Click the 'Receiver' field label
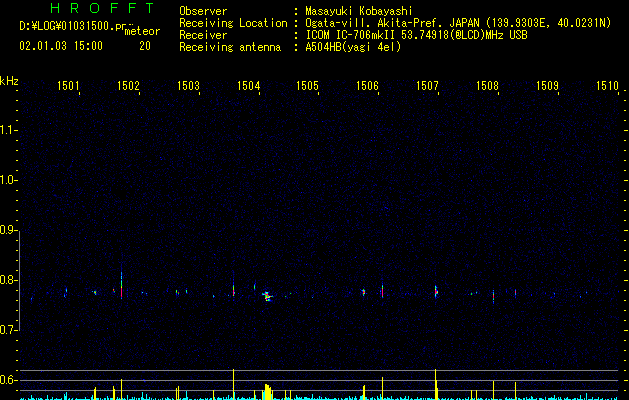 tap(203, 35)
